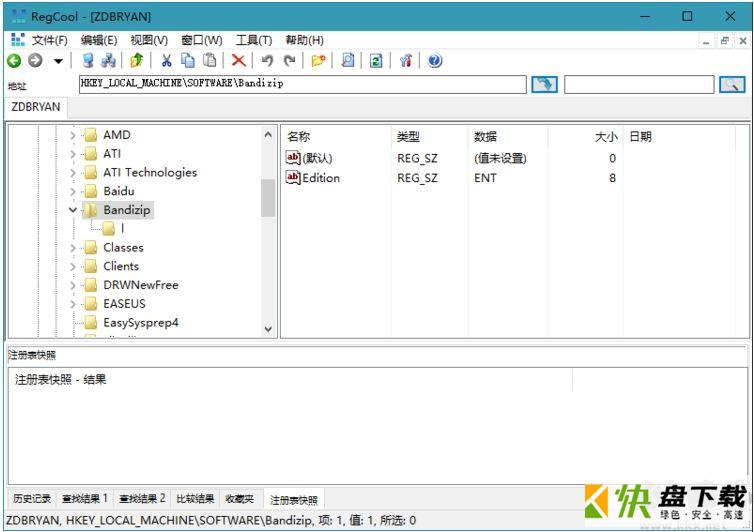Click the favorites folder star icon
This screenshot has height=532, width=754.
coord(318,61)
